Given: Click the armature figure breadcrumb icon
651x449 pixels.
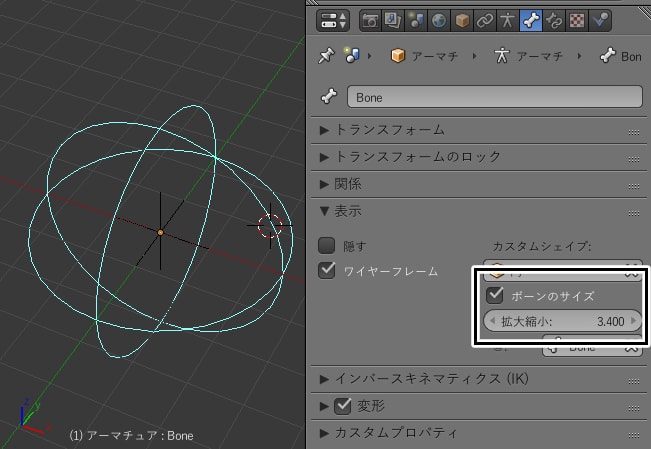Looking at the screenshot, I should 502,55.
